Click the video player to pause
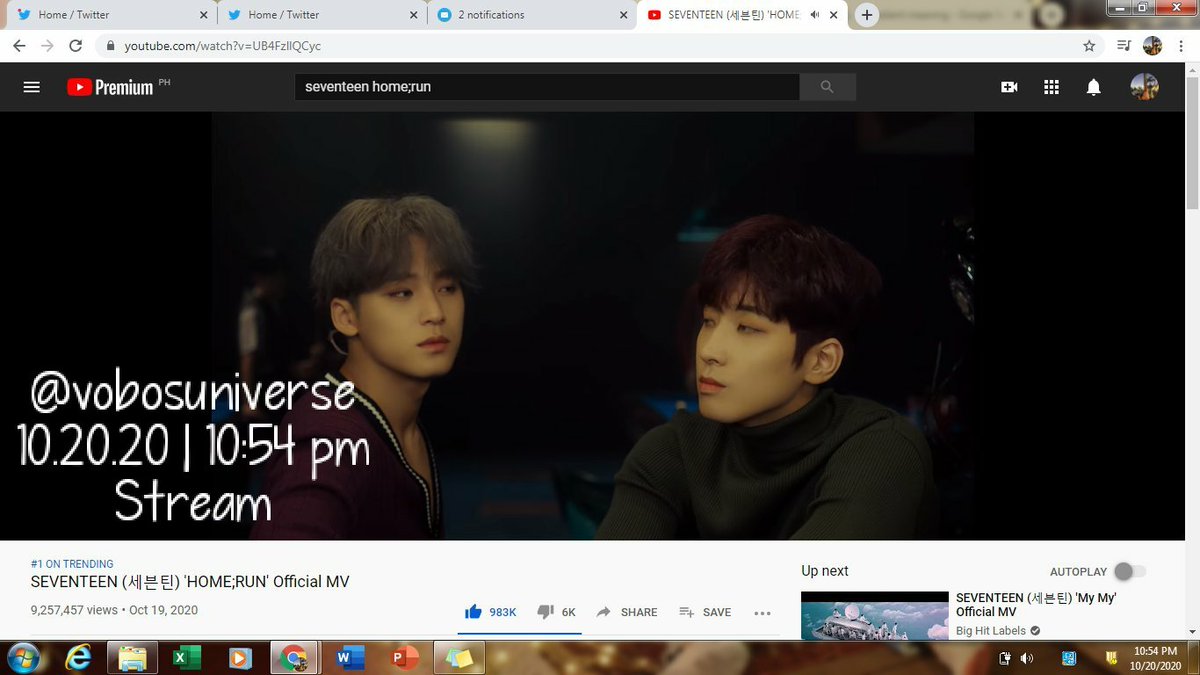The image size is (1200, 675). click(x=592, y=326)
